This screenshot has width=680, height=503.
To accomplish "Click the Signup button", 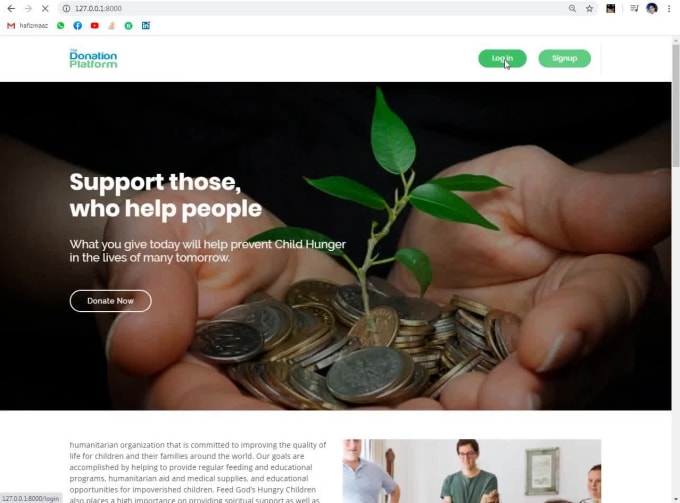I will pos(564,59).
